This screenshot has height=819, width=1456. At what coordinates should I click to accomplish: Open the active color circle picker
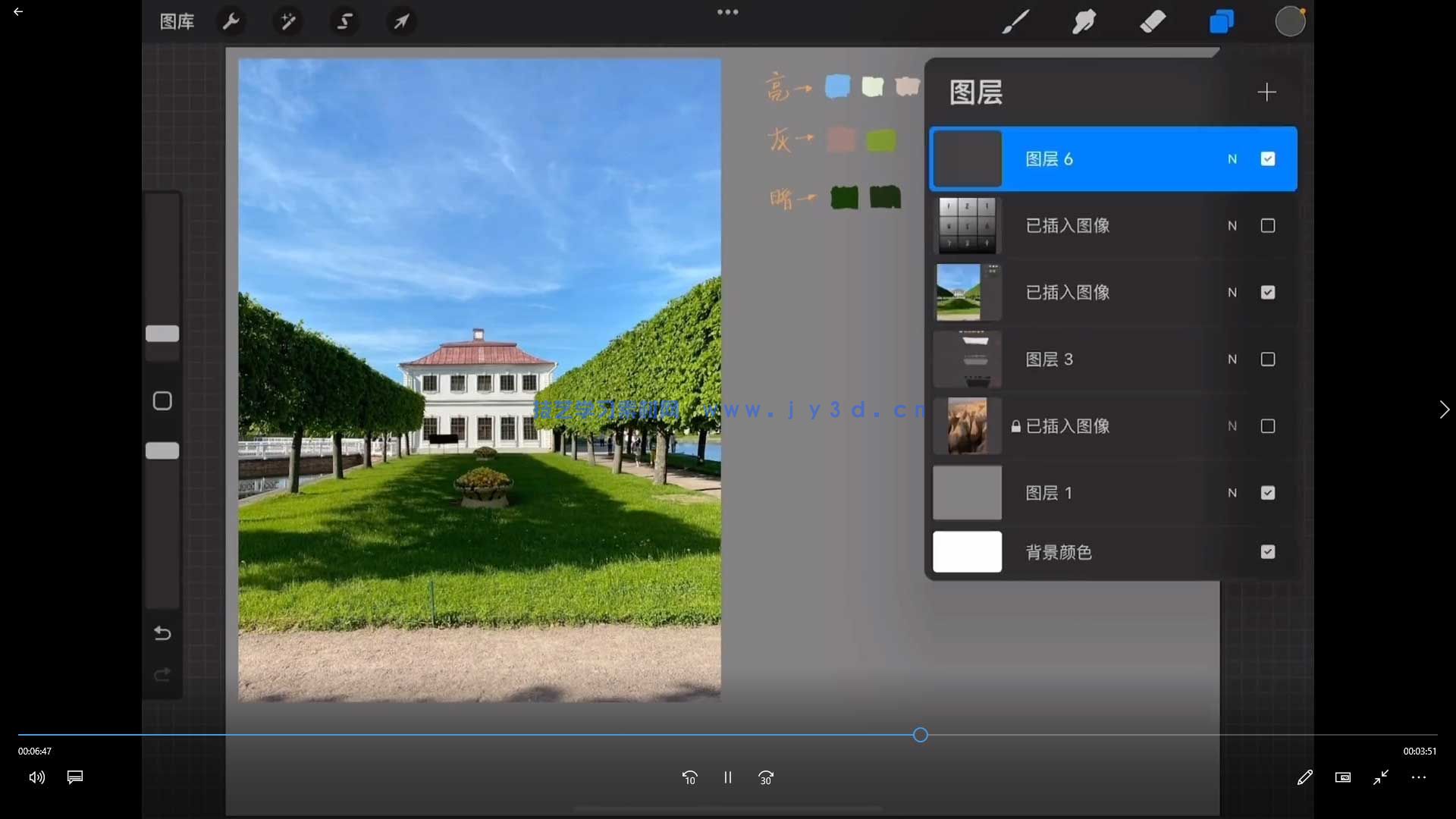(1290, 21)
